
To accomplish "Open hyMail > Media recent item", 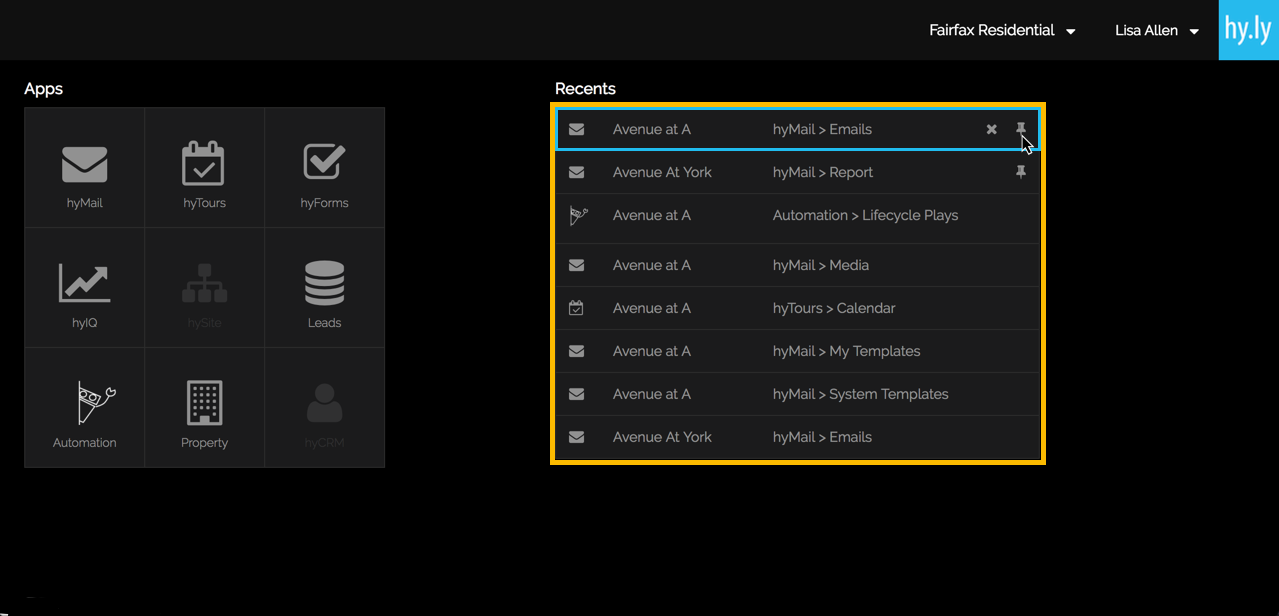I will coord(798,265).
